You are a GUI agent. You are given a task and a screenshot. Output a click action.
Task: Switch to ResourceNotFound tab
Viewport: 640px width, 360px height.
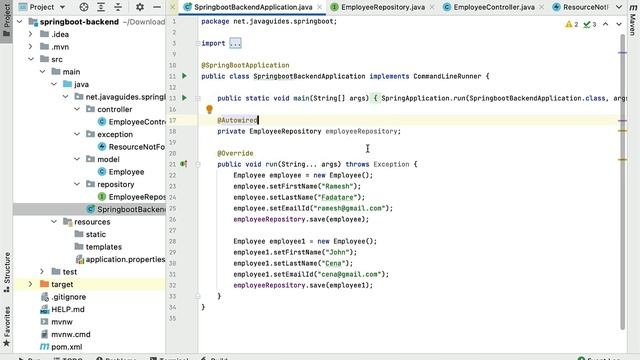pos(580,7)
